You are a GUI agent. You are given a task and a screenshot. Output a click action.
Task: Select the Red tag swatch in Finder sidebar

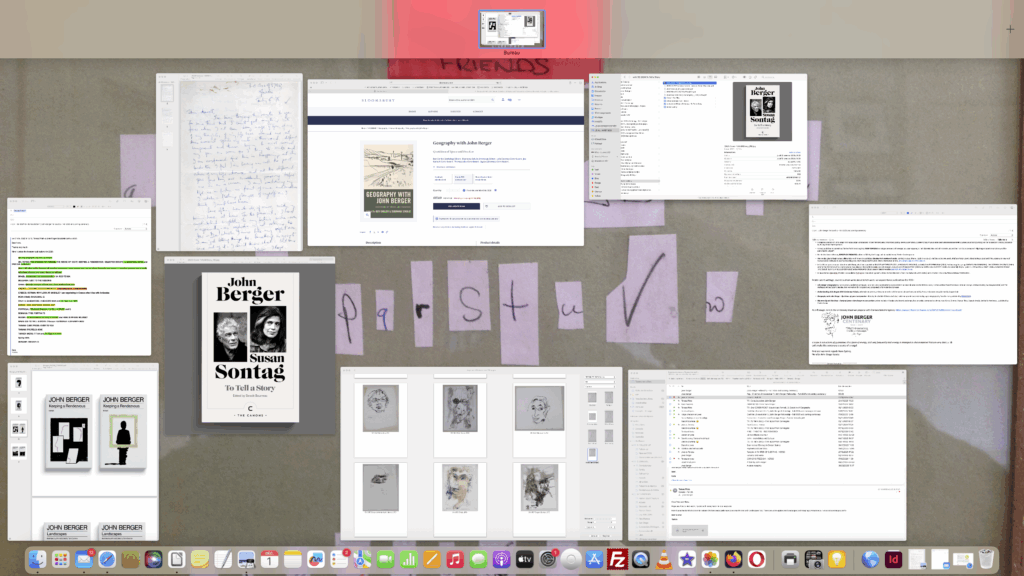593,187
